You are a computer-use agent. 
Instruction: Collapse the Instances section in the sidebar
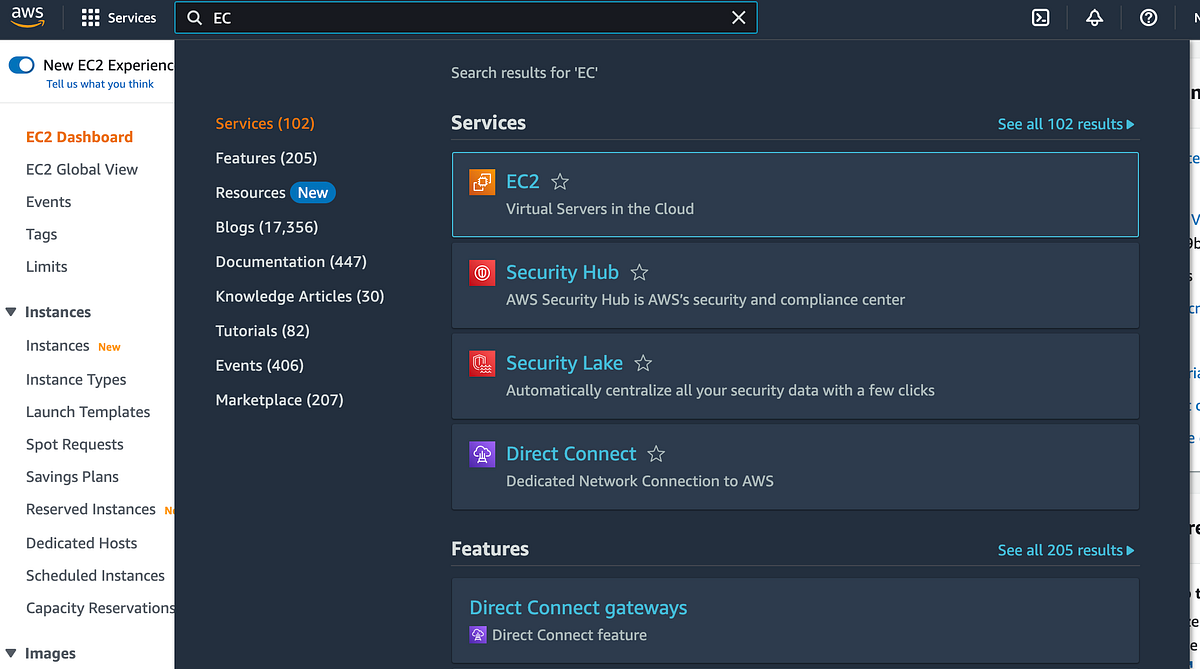pyautogui.click(x=10, y=311)
